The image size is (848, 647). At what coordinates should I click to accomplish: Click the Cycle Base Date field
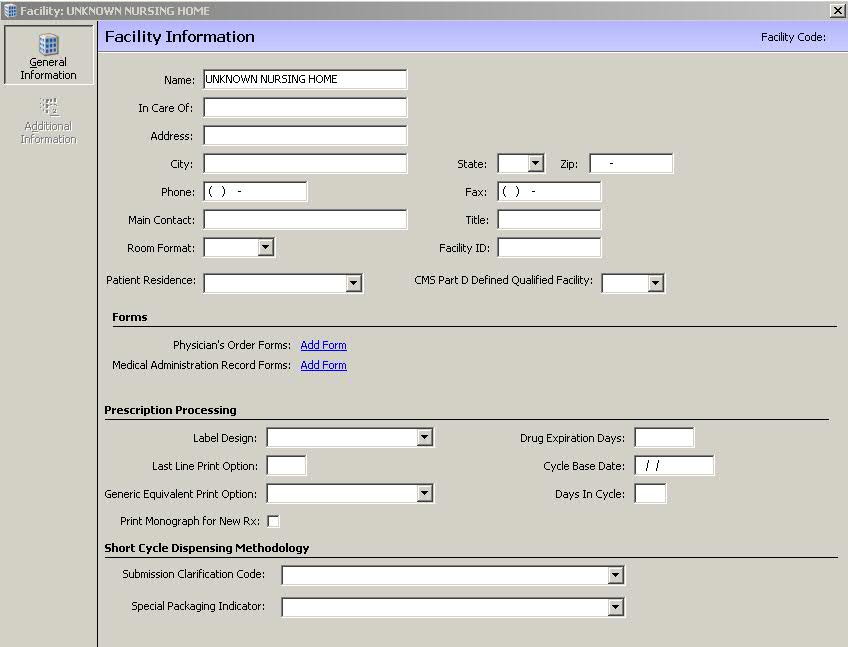coord(674,465)
